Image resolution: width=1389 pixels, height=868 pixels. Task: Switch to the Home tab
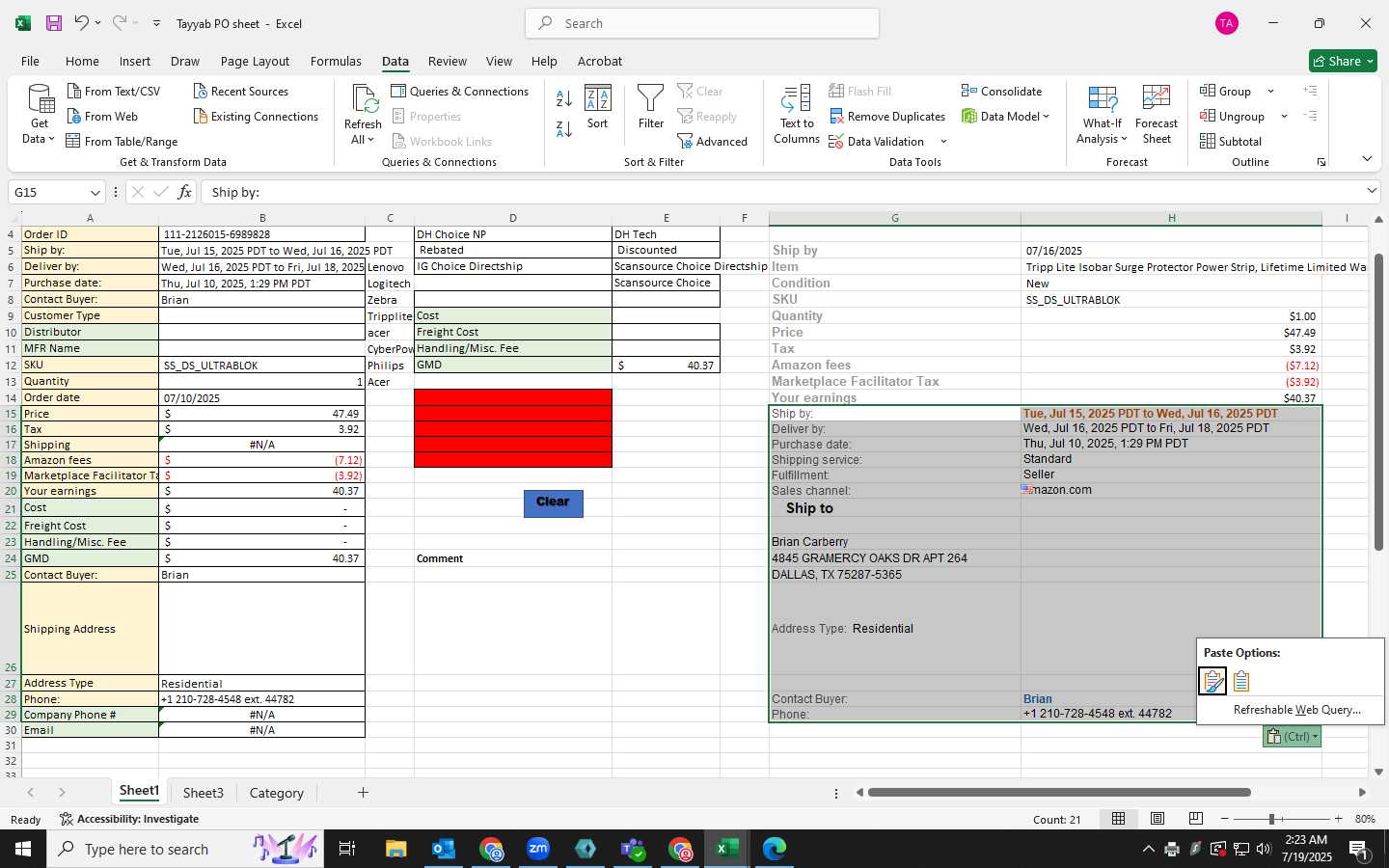click(x=82, y=61)
